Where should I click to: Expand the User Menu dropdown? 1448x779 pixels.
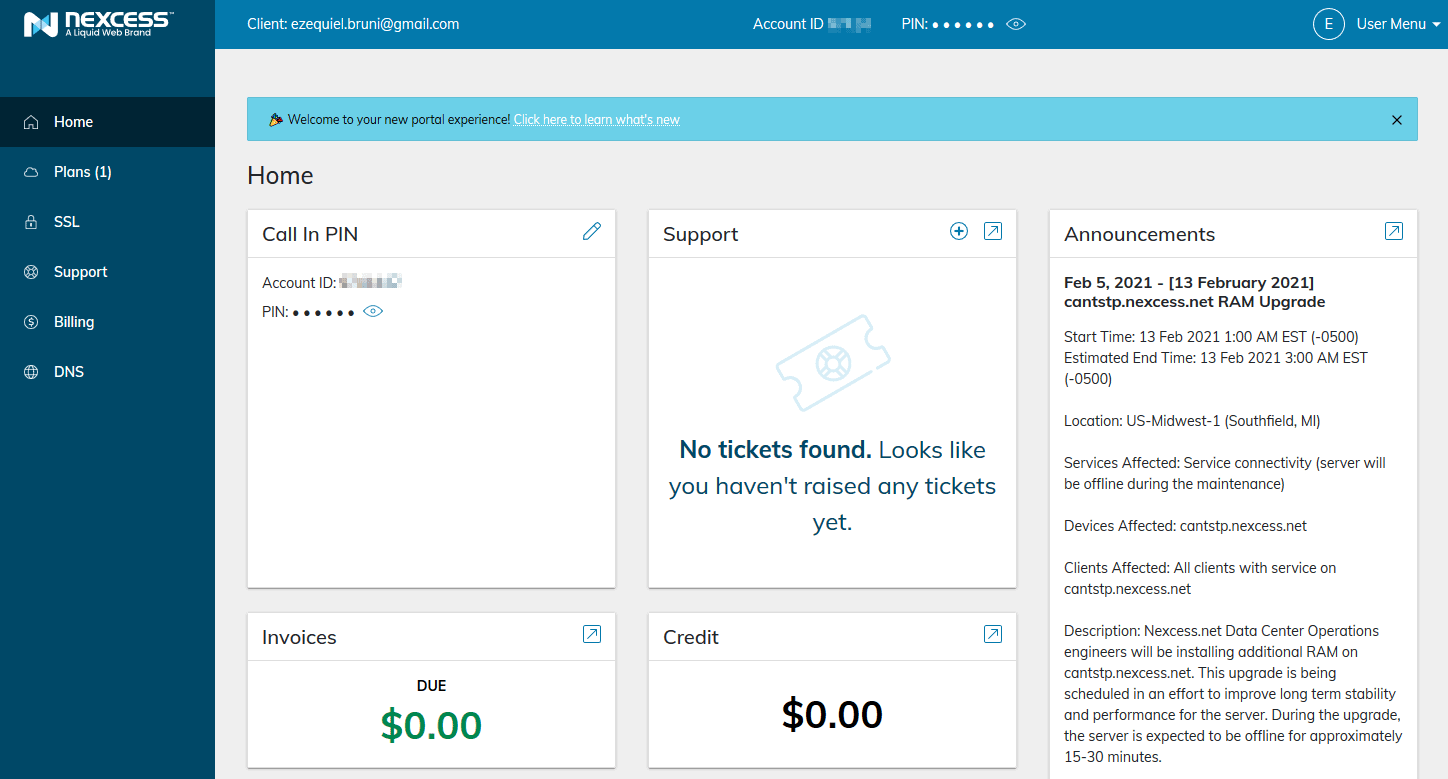(x=1397, y=24)
